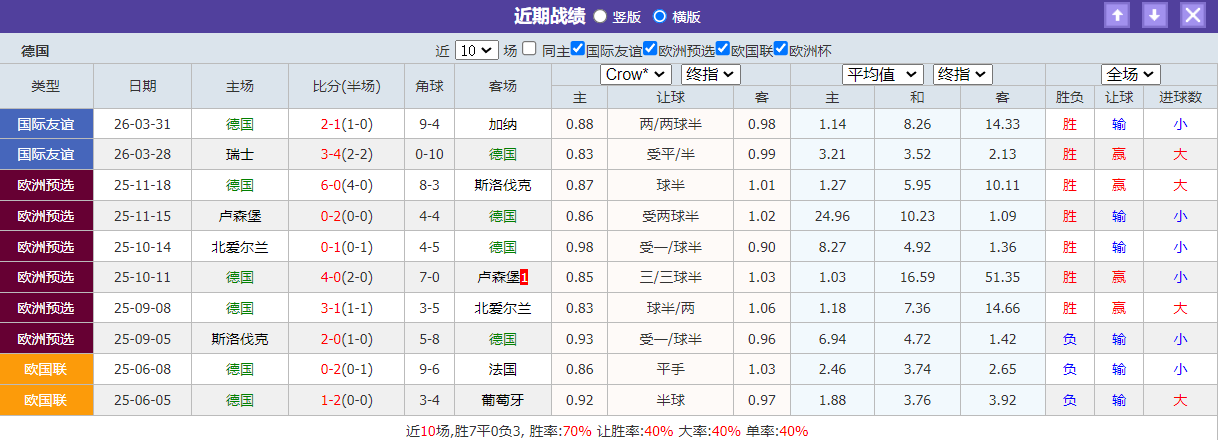The width and height of the screenshot is (1225, 440).
Task: Uncheck the 欧国联 checkbox
Action: (723, 48)
